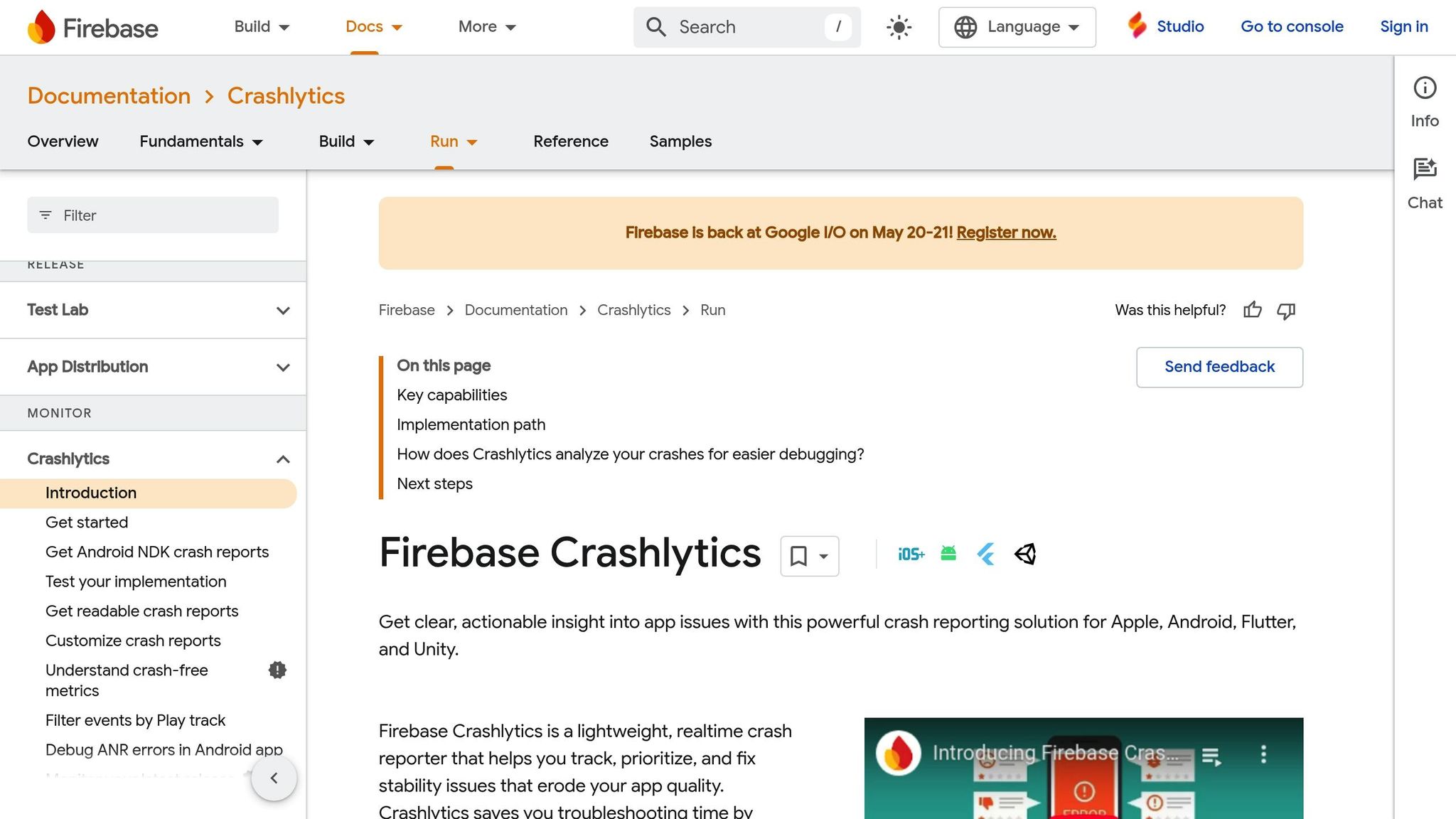Click the filter lines icon in sidebar
Viewport: 1456px width, 819px height.
tap(45, 215)
